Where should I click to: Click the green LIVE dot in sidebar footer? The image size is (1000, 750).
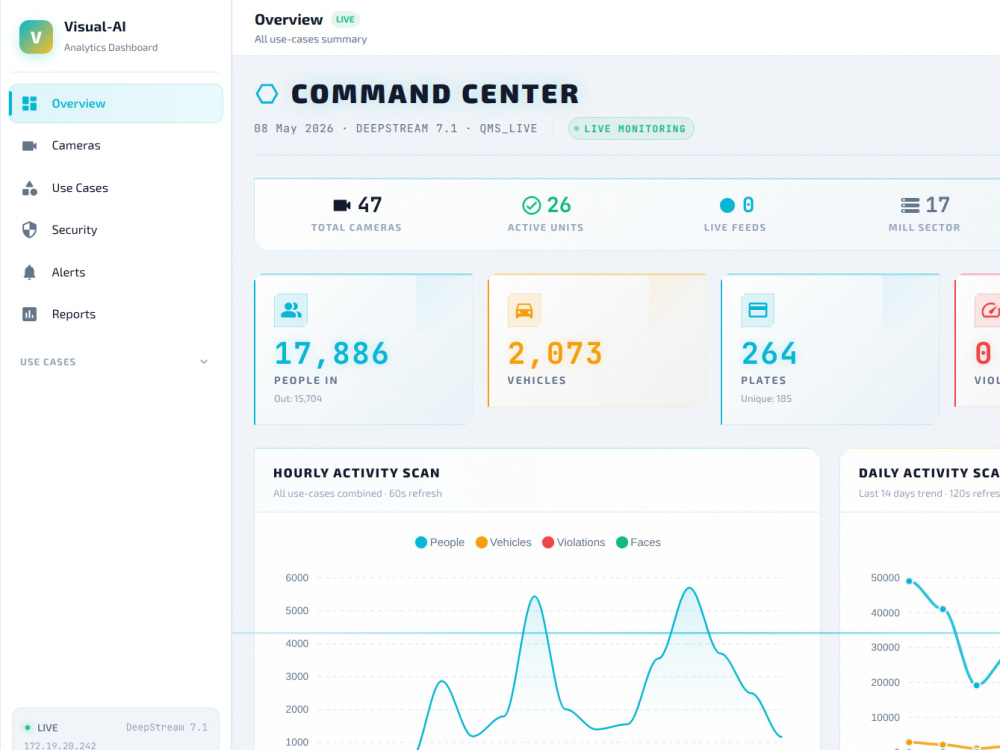click(x=27, y=727)
